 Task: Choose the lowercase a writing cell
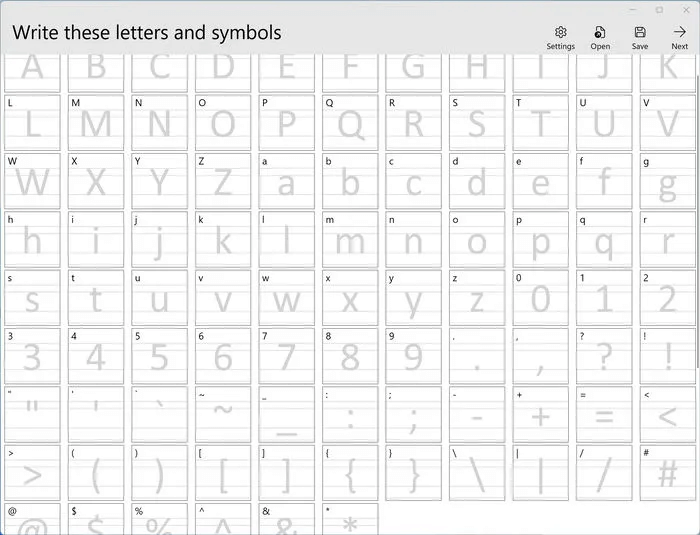(287, 181)
